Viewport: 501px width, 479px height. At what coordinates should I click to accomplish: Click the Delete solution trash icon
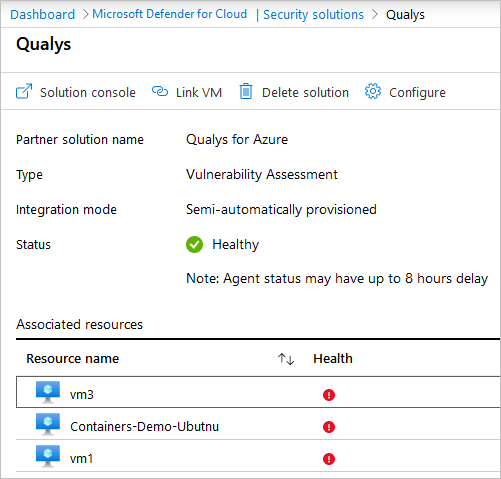pyautogui.click(x=246, y=91)
